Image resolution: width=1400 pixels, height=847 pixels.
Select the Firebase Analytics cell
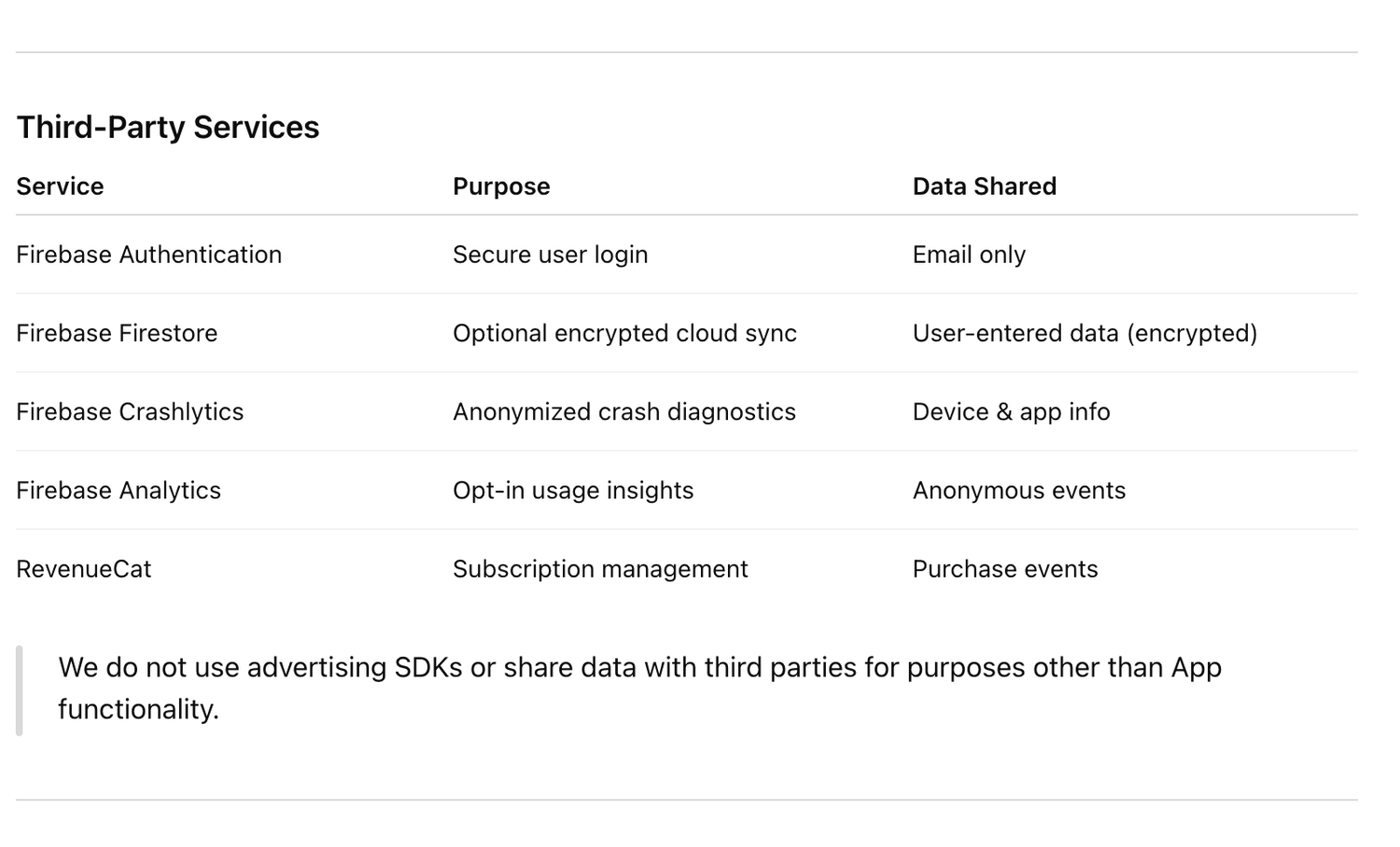(x=119, y=491)
